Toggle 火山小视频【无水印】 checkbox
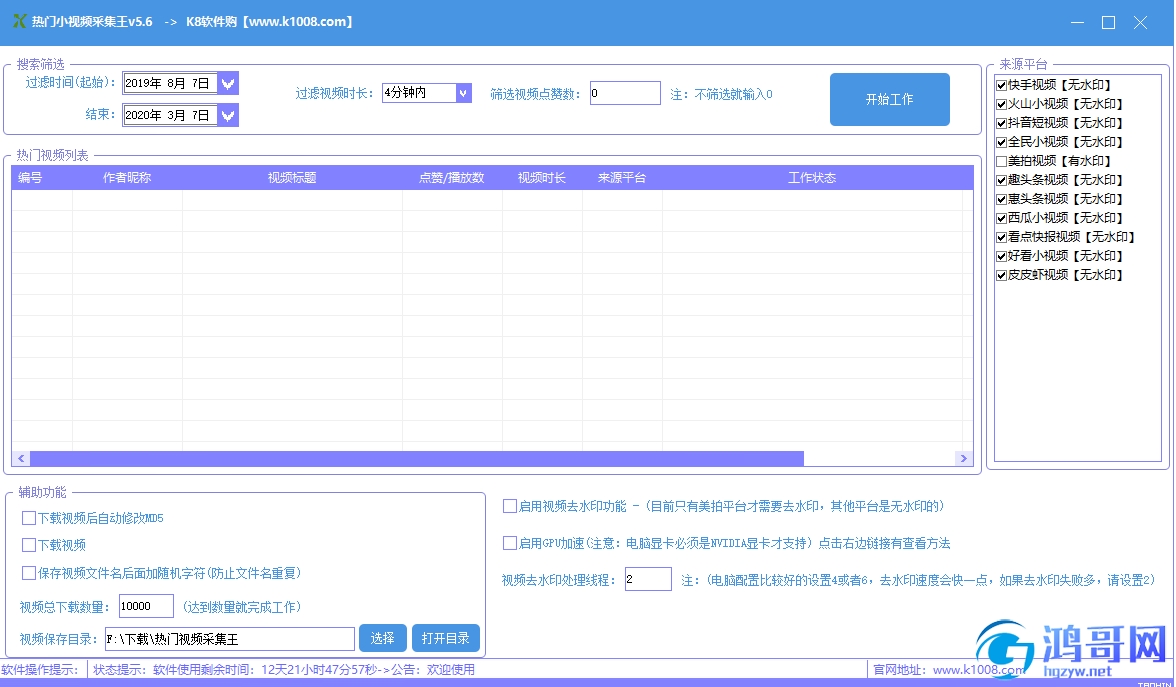Screen dimensions: 1176x687 pyautogui.click(x=1001, y=104)
